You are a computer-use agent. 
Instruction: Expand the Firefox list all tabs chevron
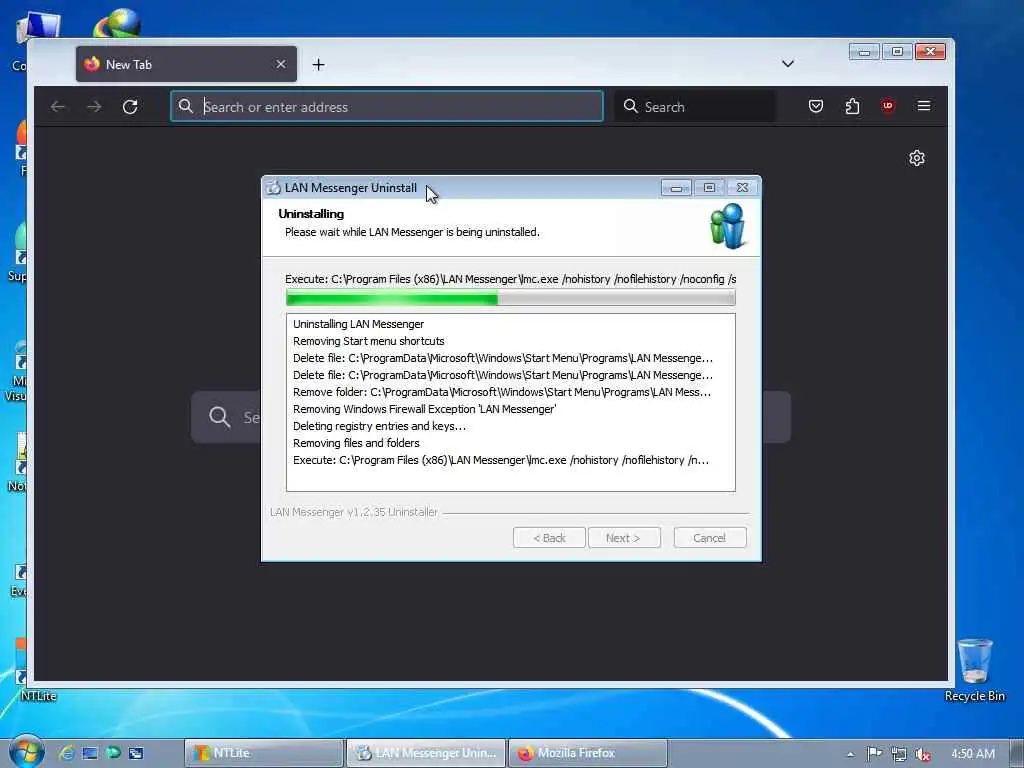pos(788,63)
